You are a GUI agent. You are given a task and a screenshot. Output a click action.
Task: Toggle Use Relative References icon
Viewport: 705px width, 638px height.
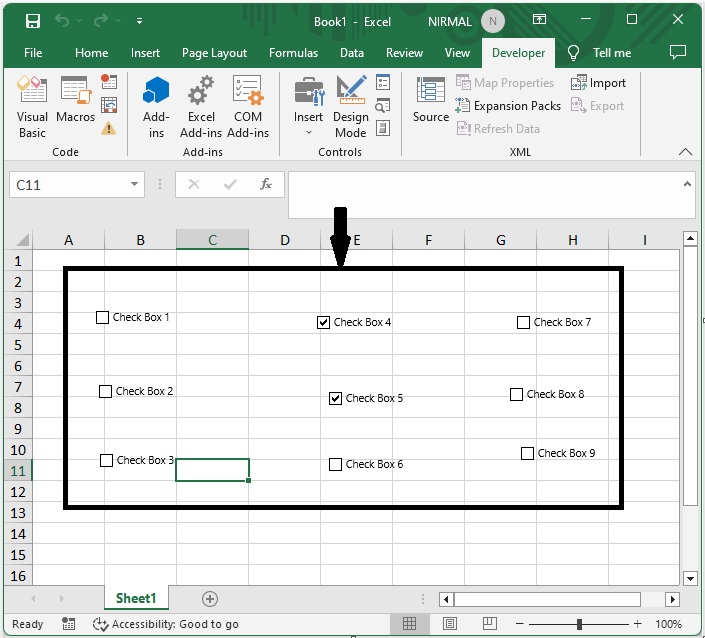[109, 105]
